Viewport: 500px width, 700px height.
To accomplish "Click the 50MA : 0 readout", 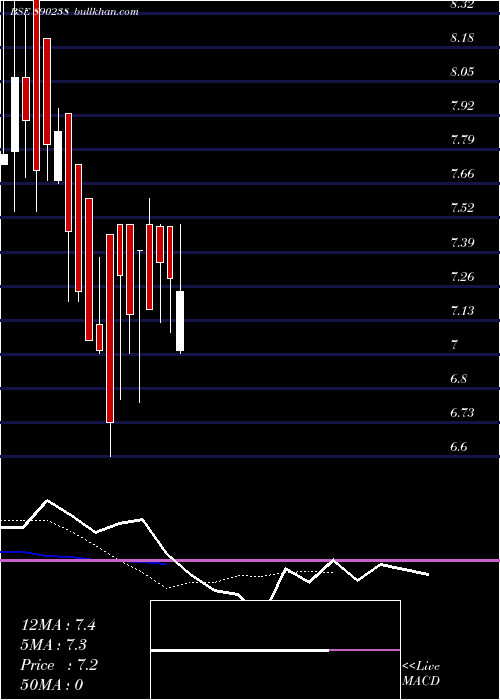I will (x=52, y=685).
